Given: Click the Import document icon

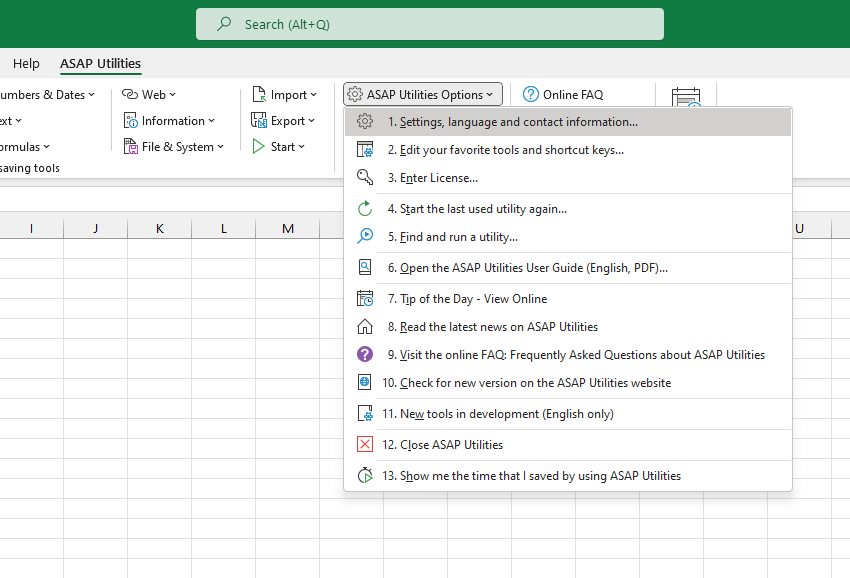Looking at the screenshot, I should coord(259,94).
